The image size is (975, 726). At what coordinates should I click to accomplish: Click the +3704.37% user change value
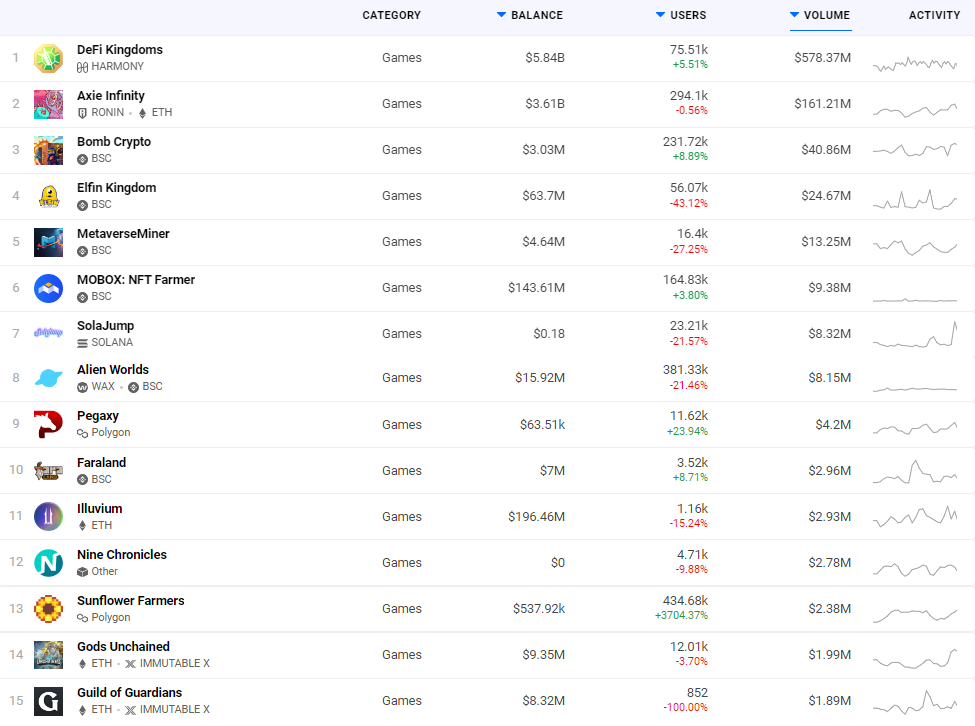click(x=682, y=615)
